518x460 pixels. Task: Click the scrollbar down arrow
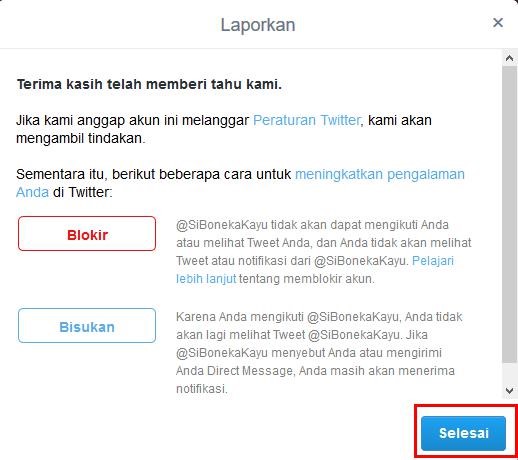[509, 390]
